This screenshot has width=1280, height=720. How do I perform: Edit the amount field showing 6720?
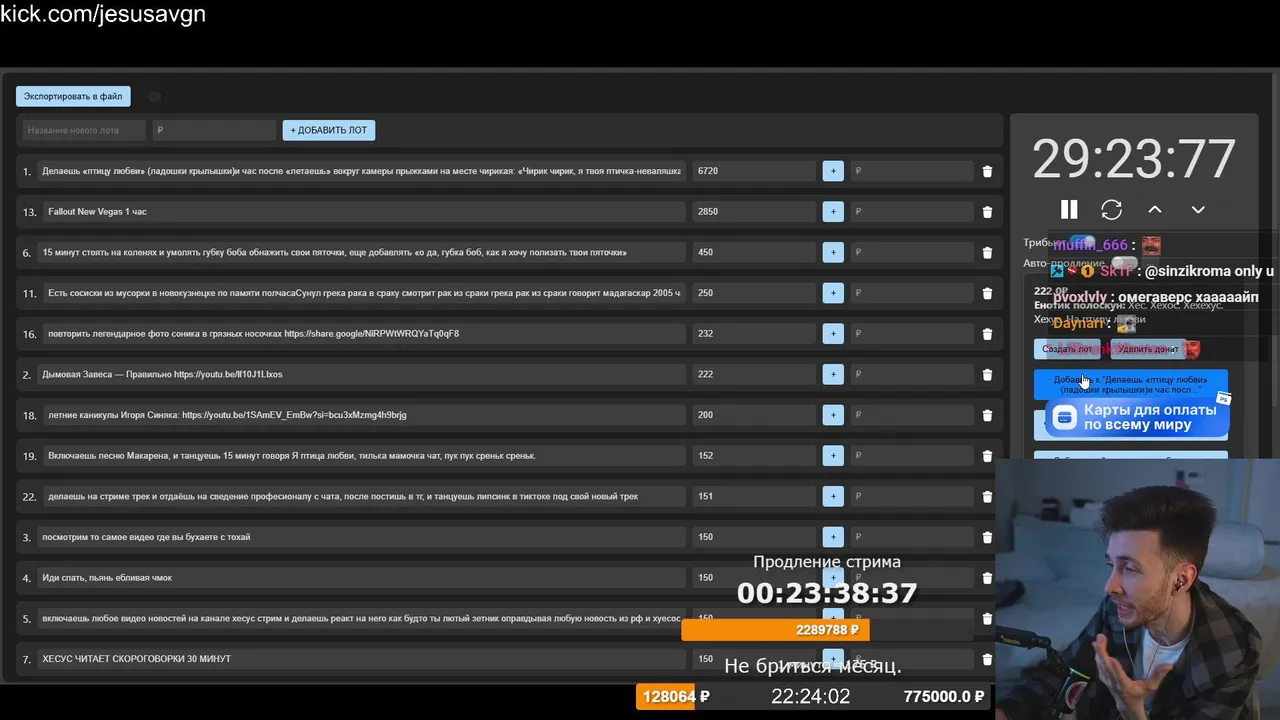click(754, 171)
